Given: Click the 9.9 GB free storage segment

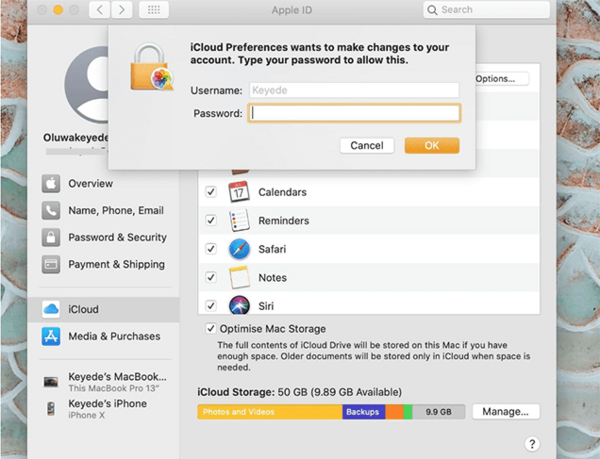Looking at the screenshot, I should pos(439,412).
